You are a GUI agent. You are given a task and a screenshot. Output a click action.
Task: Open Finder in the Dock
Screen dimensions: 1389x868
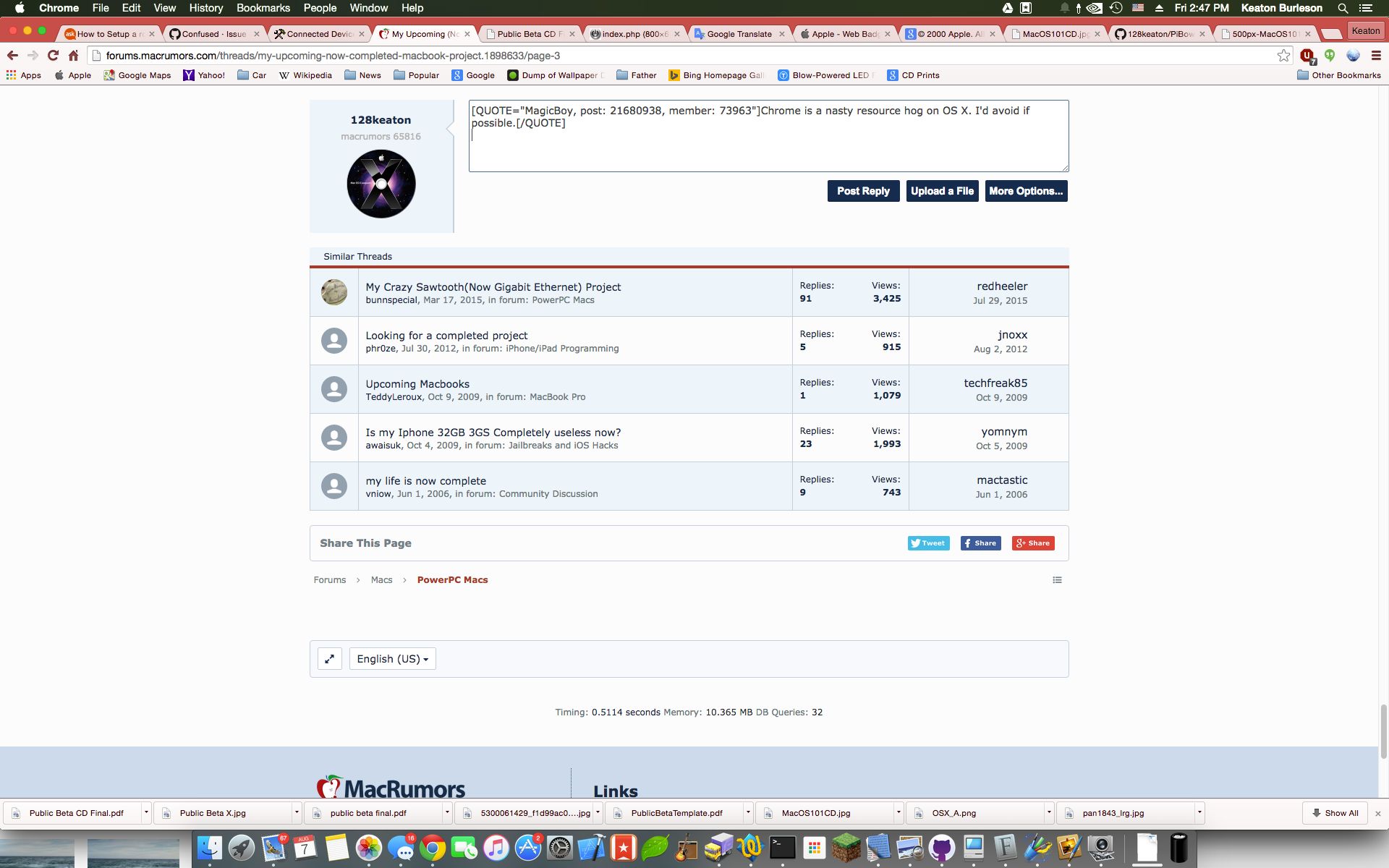[210, 848]
